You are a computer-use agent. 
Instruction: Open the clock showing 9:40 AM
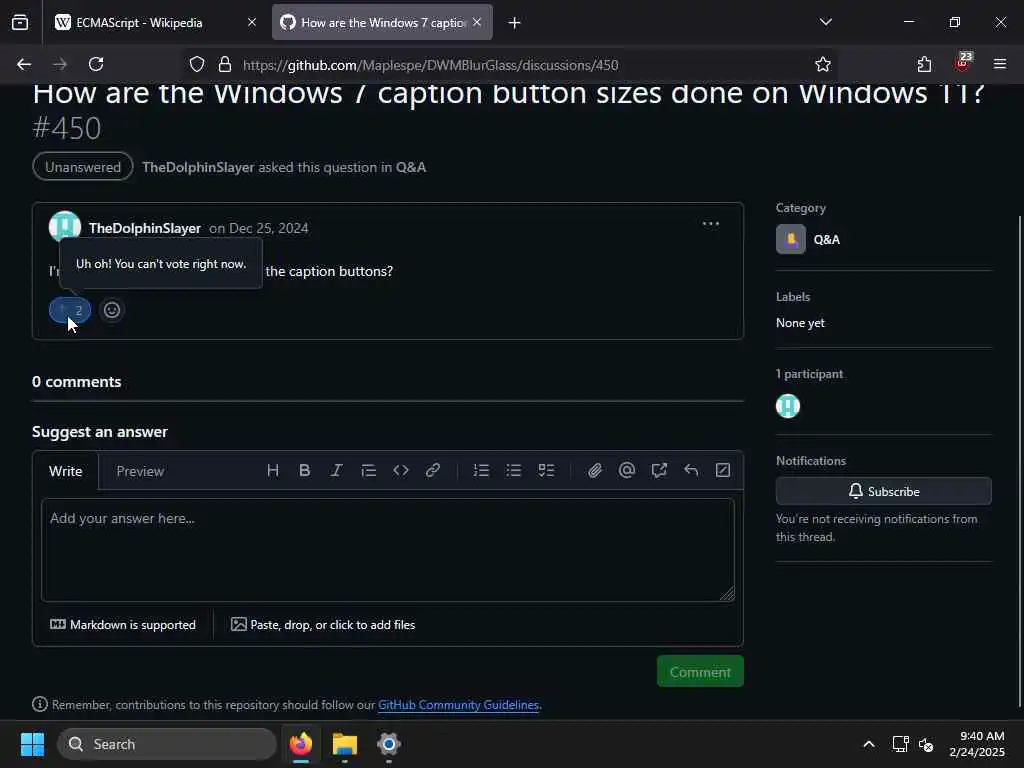(x=977, y=744)
